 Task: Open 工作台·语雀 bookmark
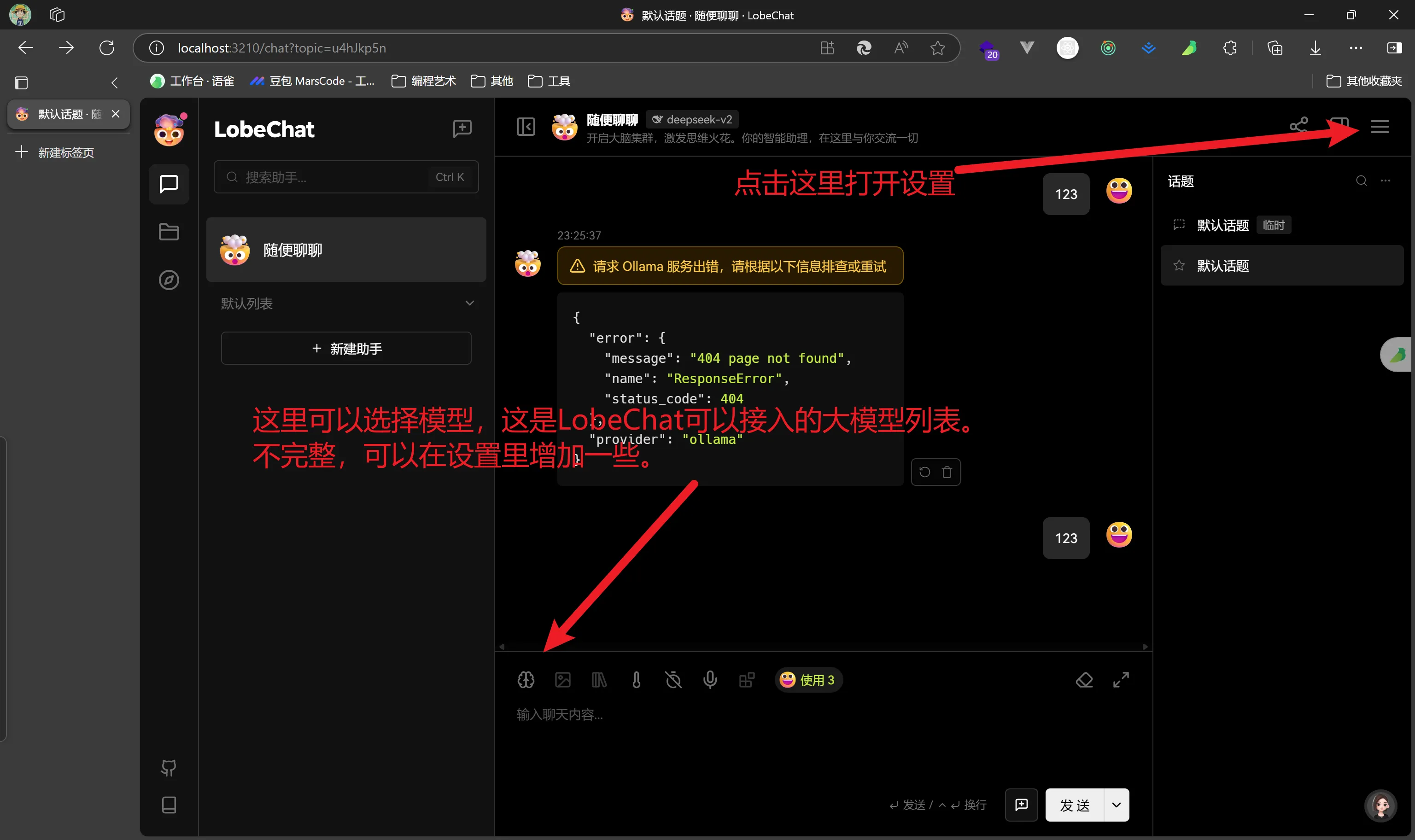pos(192,81)
